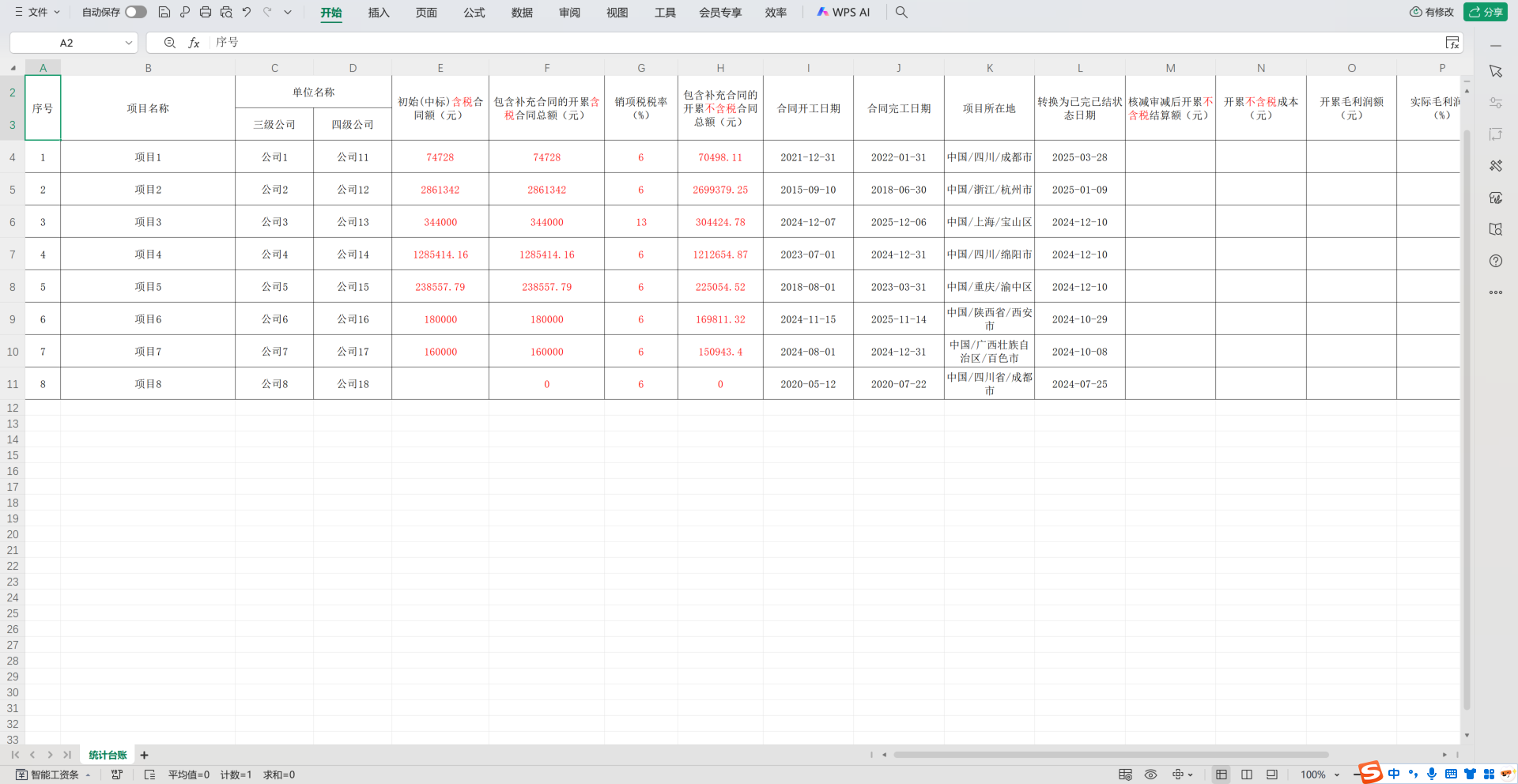
Task: Open the tools sidebar icon
Action: [x=1495, y=166]
